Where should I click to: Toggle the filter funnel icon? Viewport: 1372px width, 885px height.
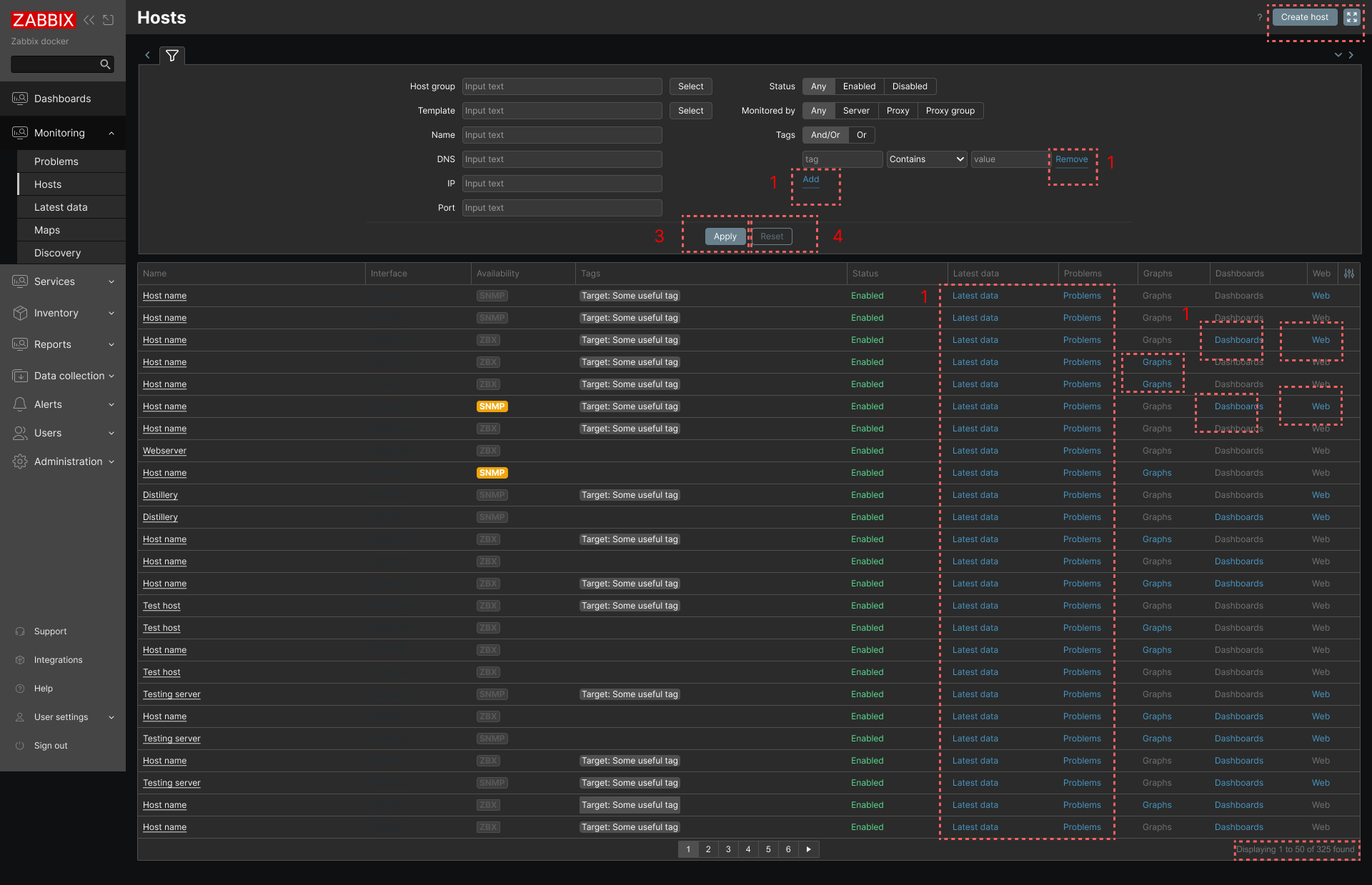coord(172,55)
